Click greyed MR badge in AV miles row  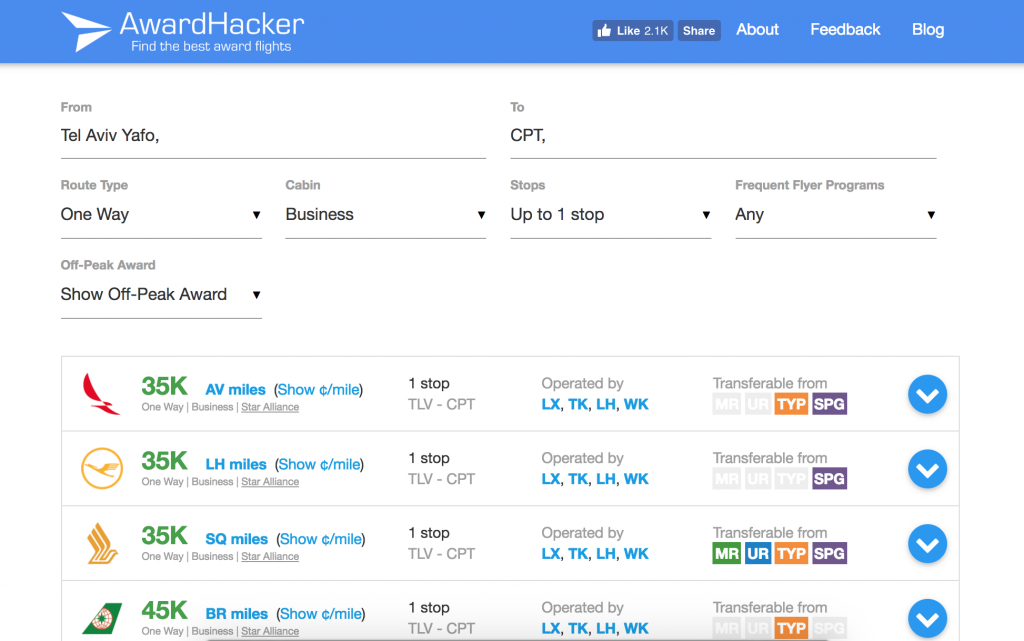726,404
